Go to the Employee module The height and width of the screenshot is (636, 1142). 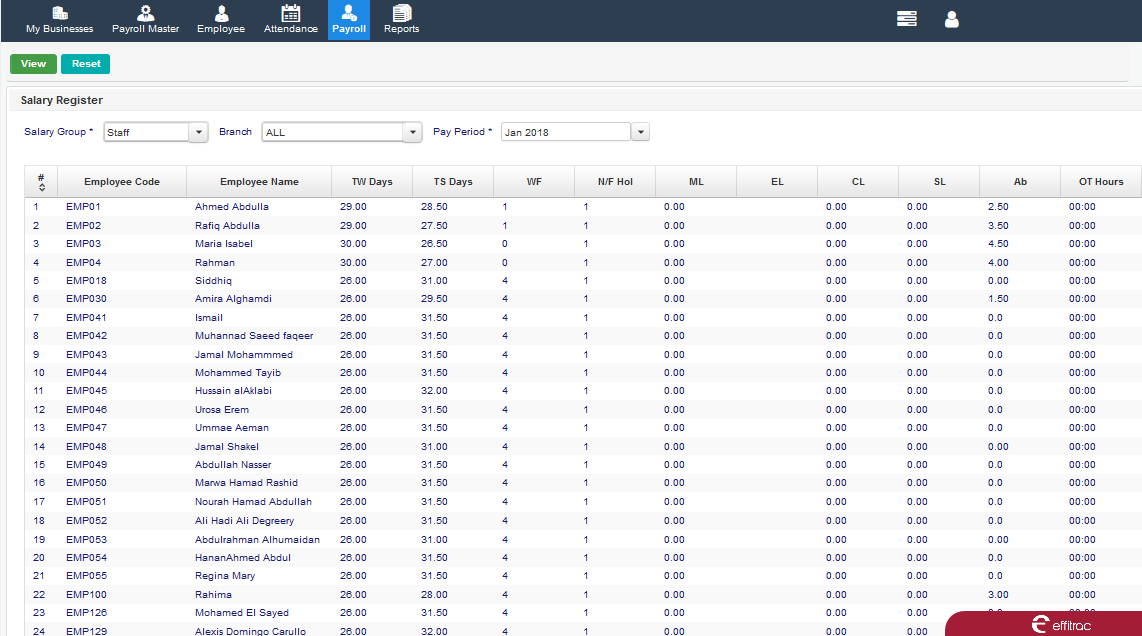coord(221,20)
